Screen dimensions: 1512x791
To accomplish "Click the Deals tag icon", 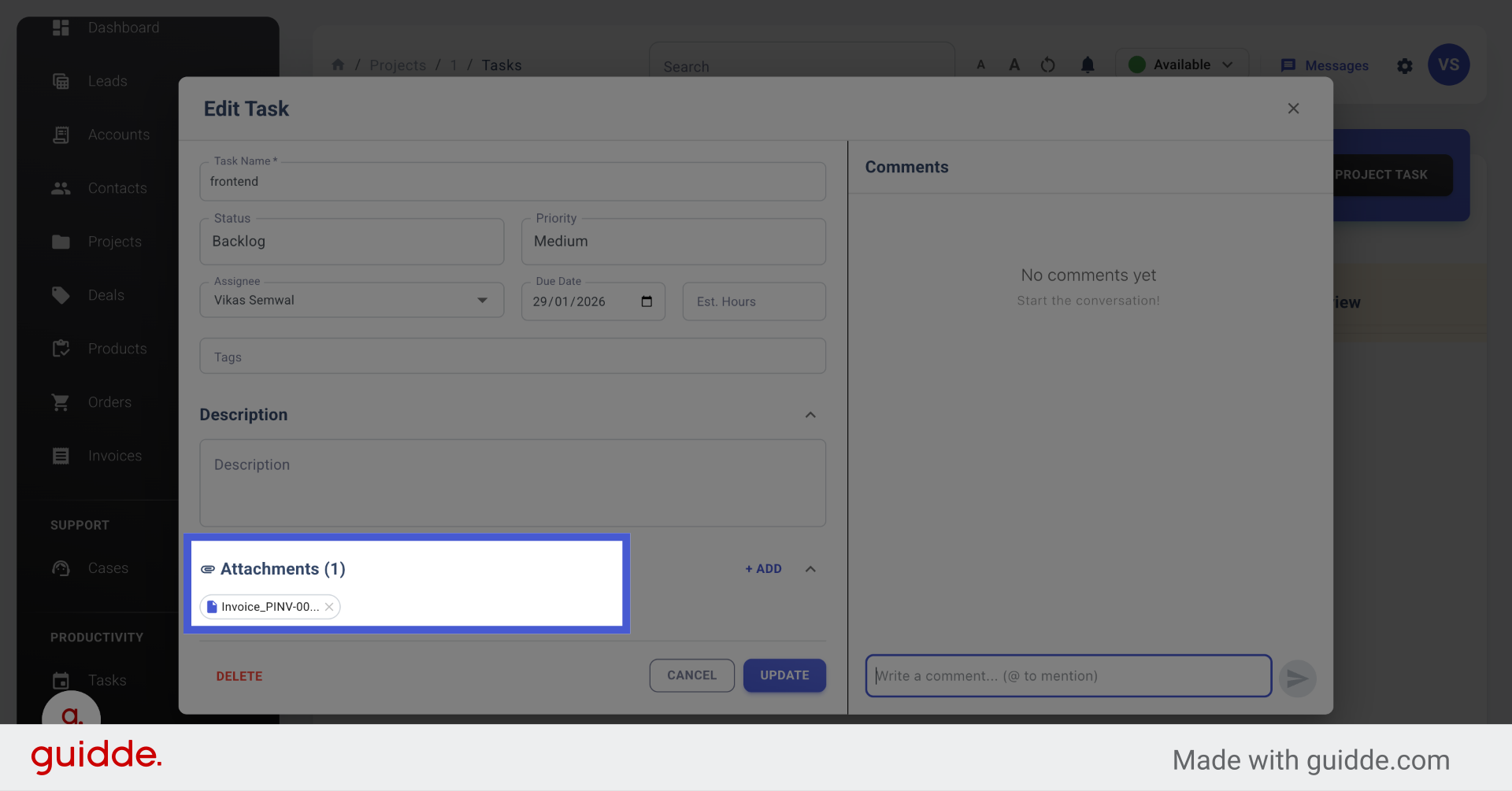I will [x=61, y=295].
